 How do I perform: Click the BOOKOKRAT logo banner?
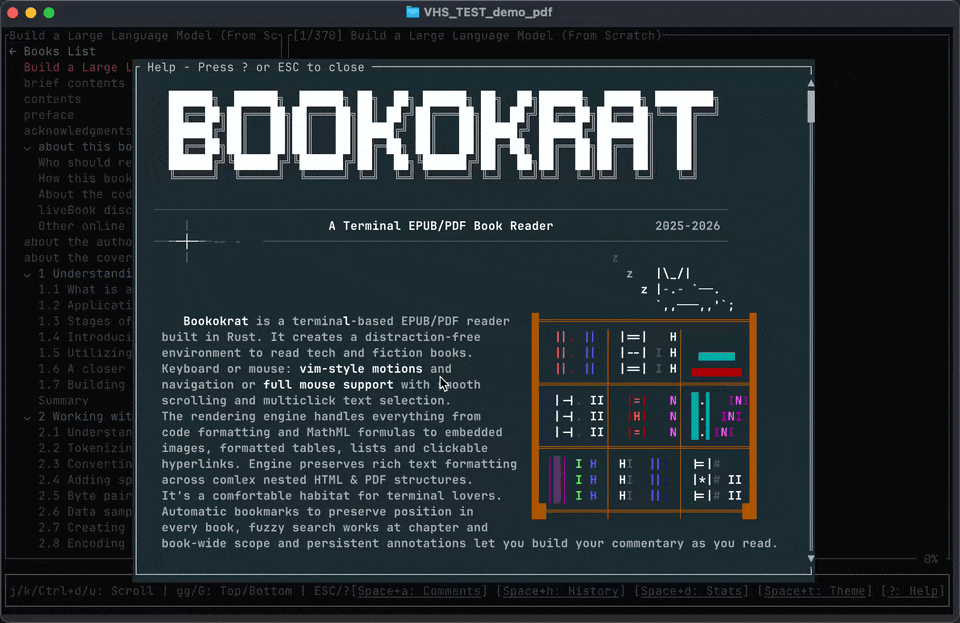click(x=442, y=135)
